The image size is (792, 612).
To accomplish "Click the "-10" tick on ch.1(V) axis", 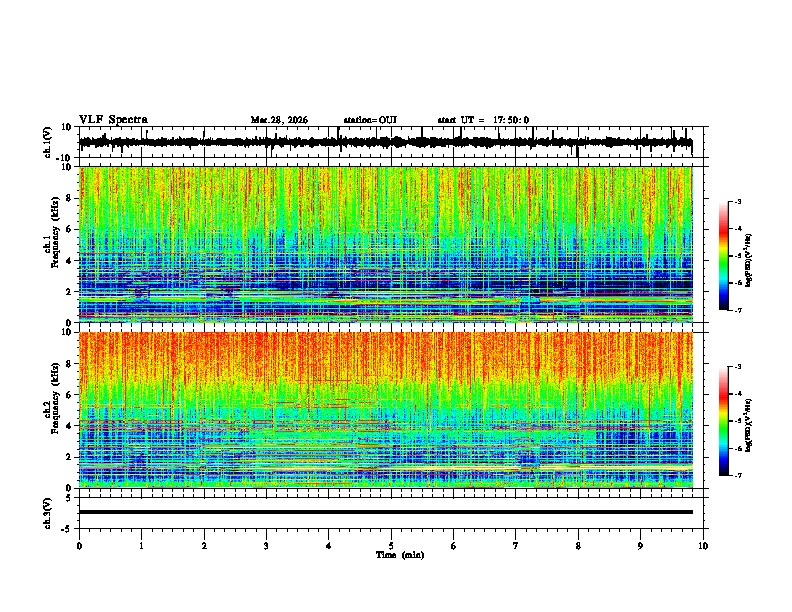I will pos(65,158).
